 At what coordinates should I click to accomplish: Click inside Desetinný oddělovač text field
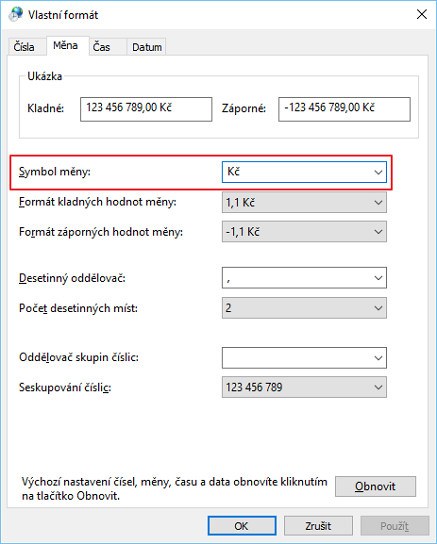tap(297, 278)
